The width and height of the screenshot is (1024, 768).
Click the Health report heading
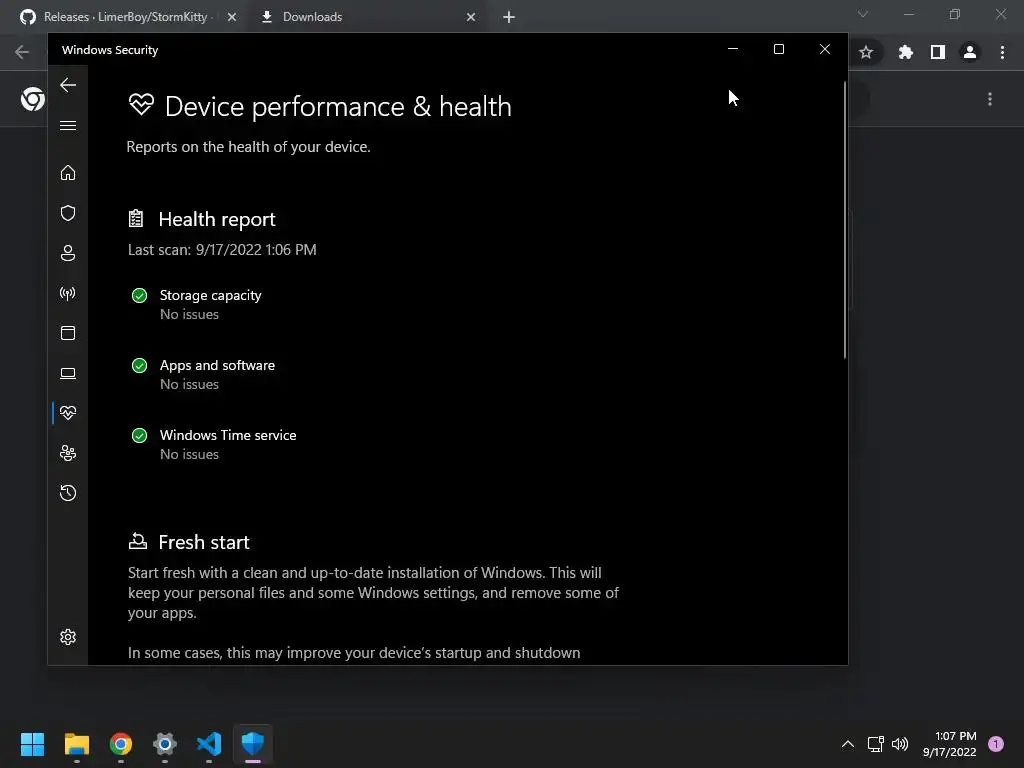pos(217,219)
